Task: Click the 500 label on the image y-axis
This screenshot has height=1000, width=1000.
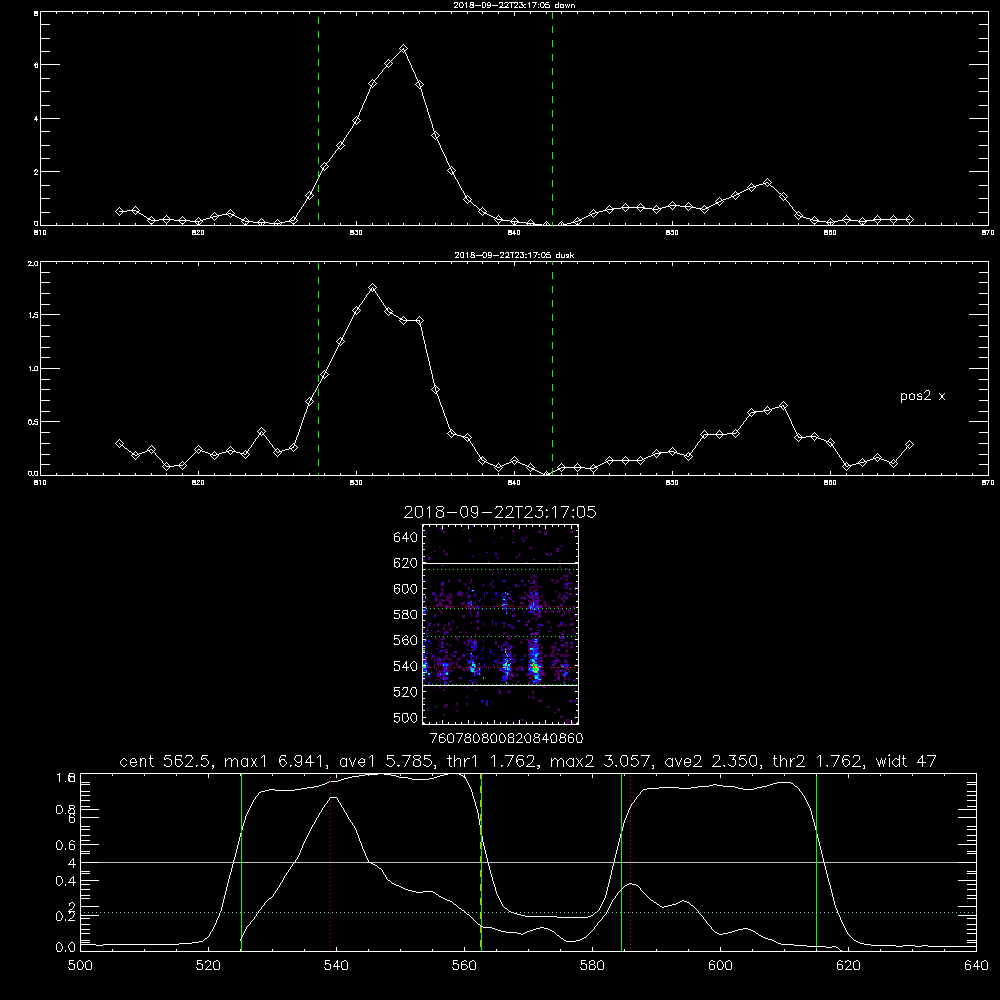Action: [x=406, y=717]
